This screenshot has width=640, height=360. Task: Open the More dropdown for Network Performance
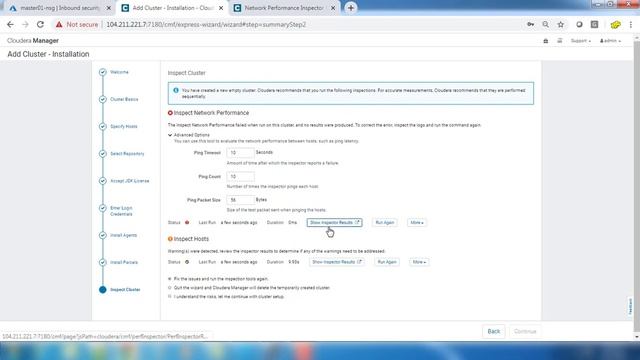click(417, 222)
